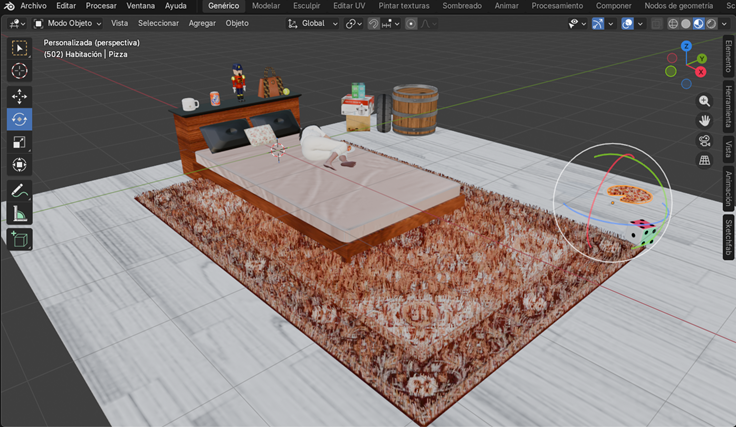Select the Scale tool
This screenshot has height=427, width=736.
[x=19, y=142]
